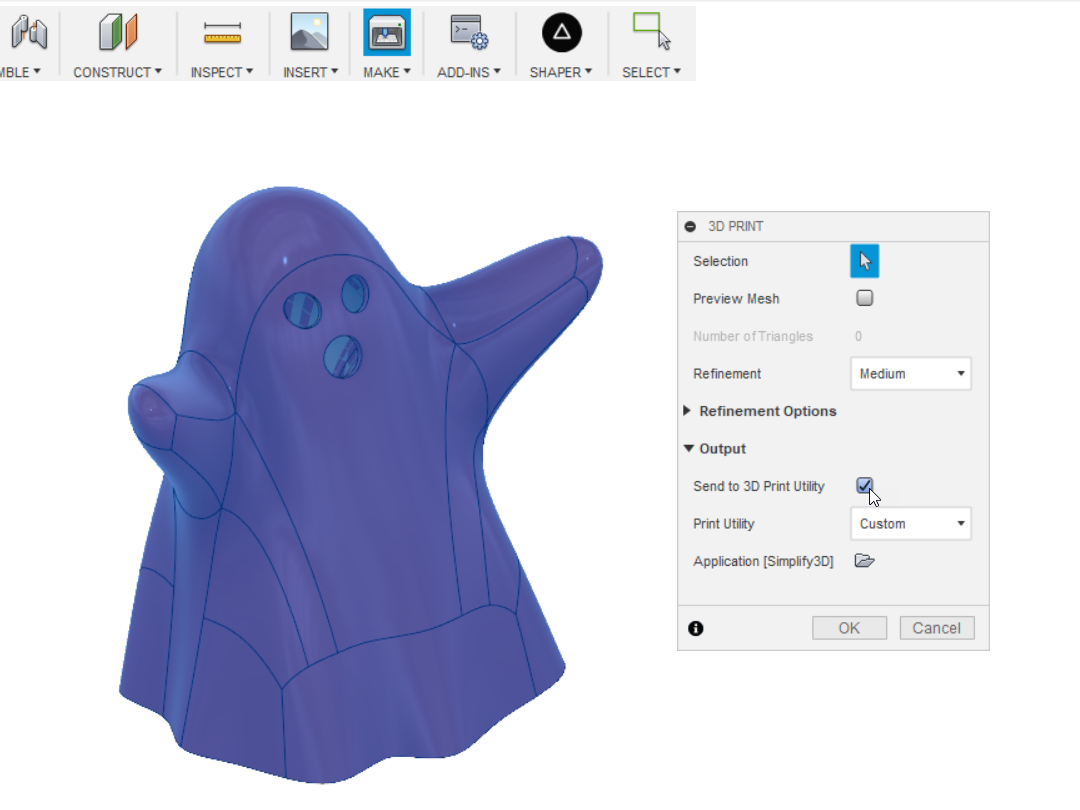Select the 3D Print icon under MAKE
The height and width of the screenshot is (810, 1080).
[386, 31]
